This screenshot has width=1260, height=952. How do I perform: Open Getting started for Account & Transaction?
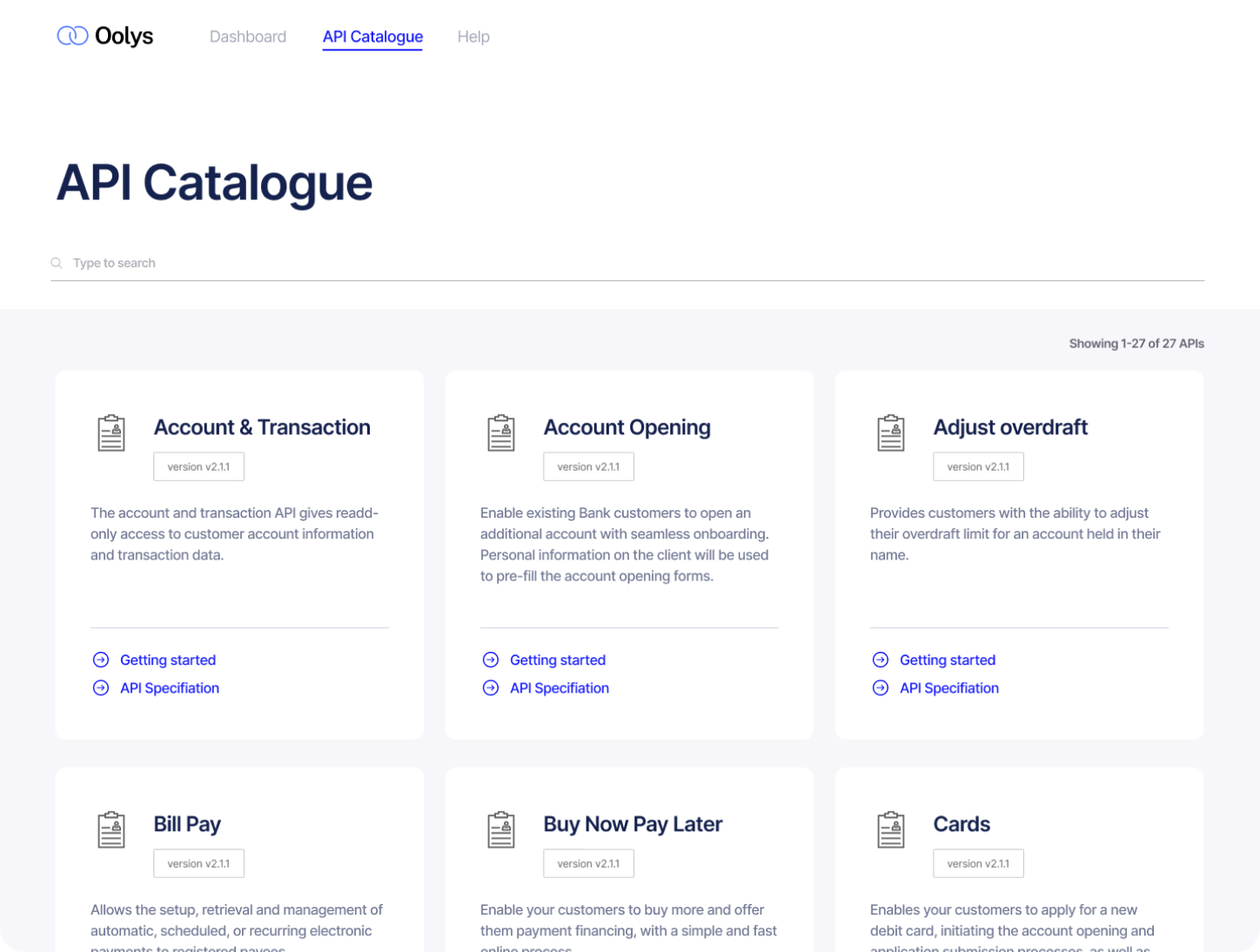[168, 660]
